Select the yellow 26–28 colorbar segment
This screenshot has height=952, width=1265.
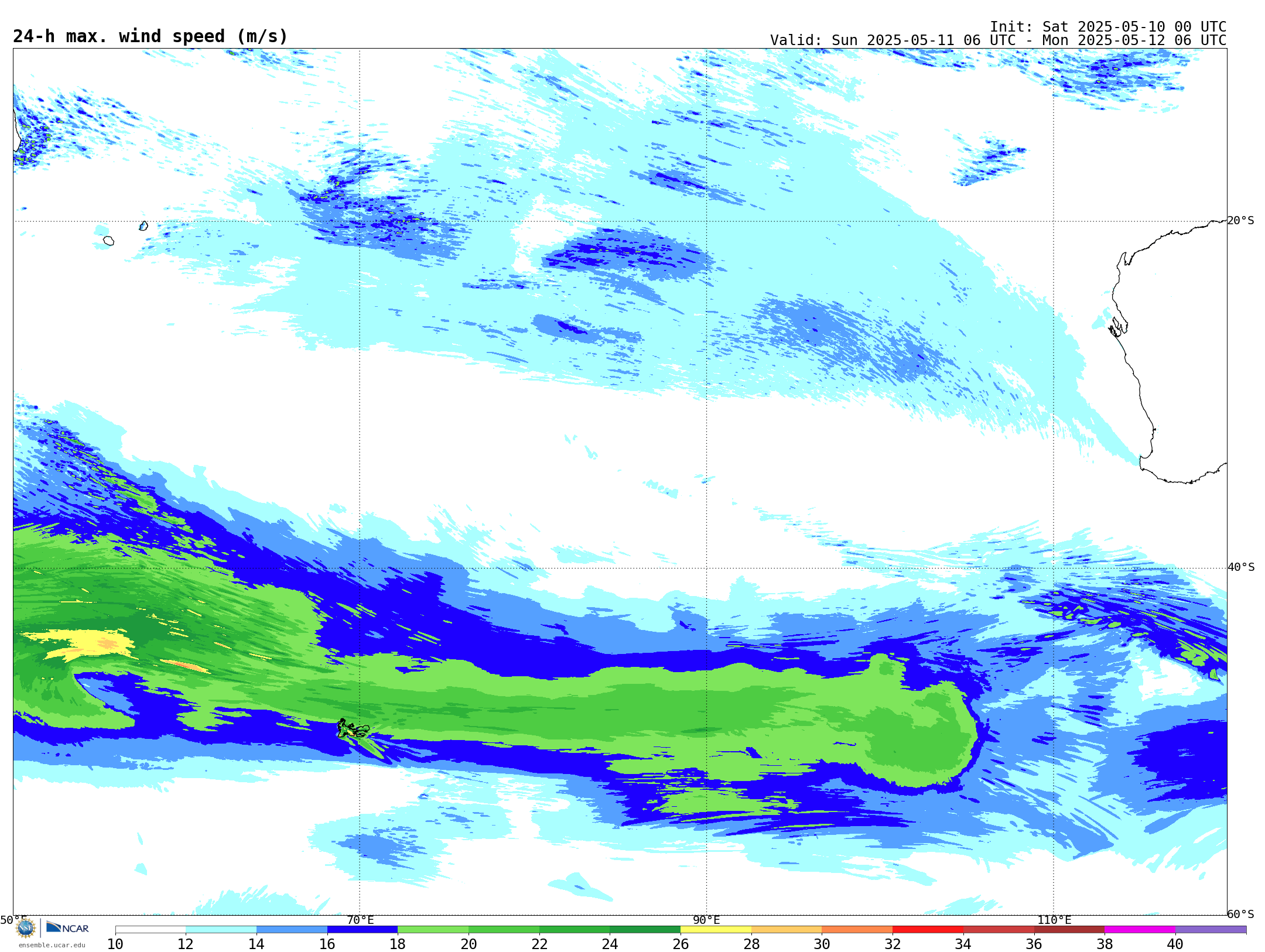click(716, 930)
